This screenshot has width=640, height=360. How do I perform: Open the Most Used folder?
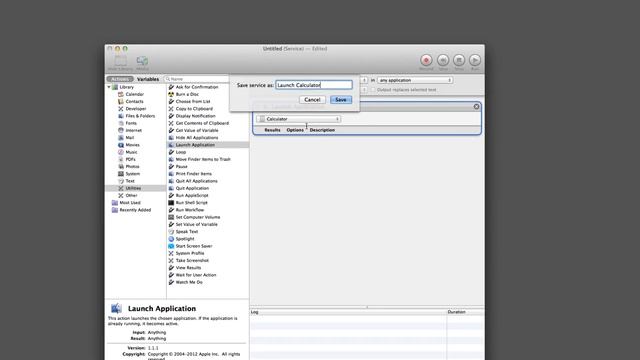(129, 203)
